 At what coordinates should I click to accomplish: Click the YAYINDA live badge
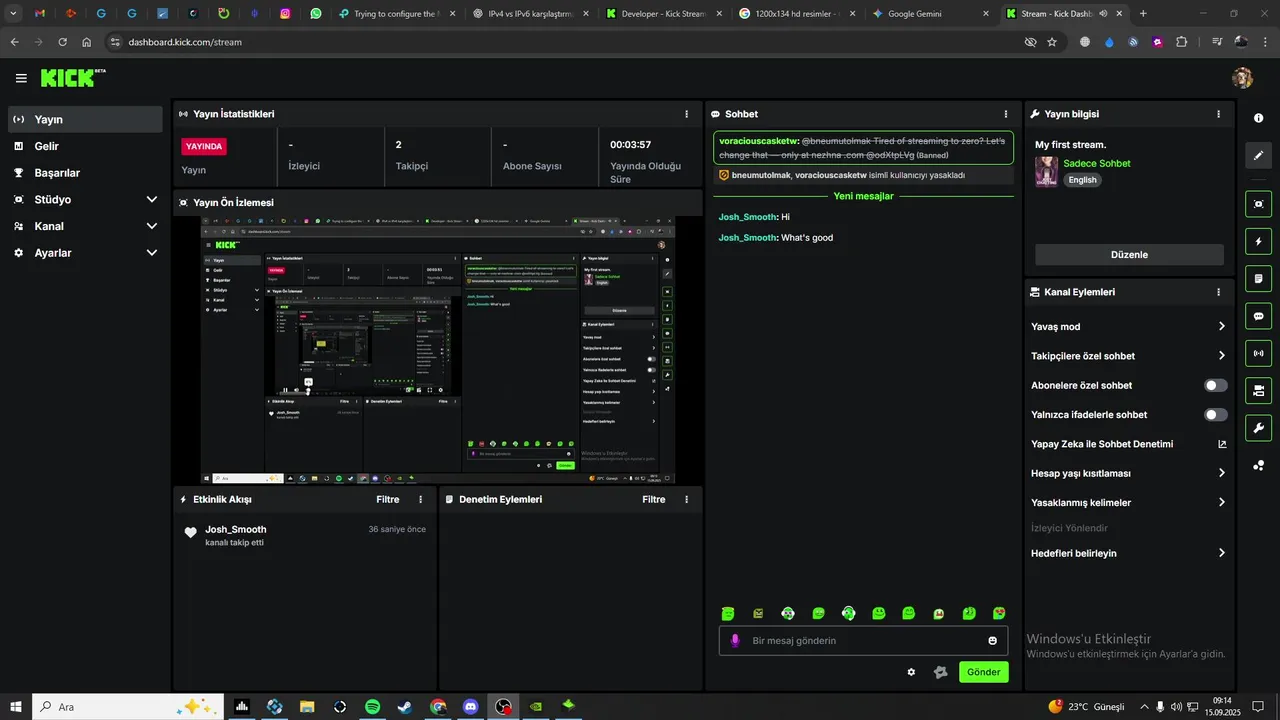pos(204,146)
